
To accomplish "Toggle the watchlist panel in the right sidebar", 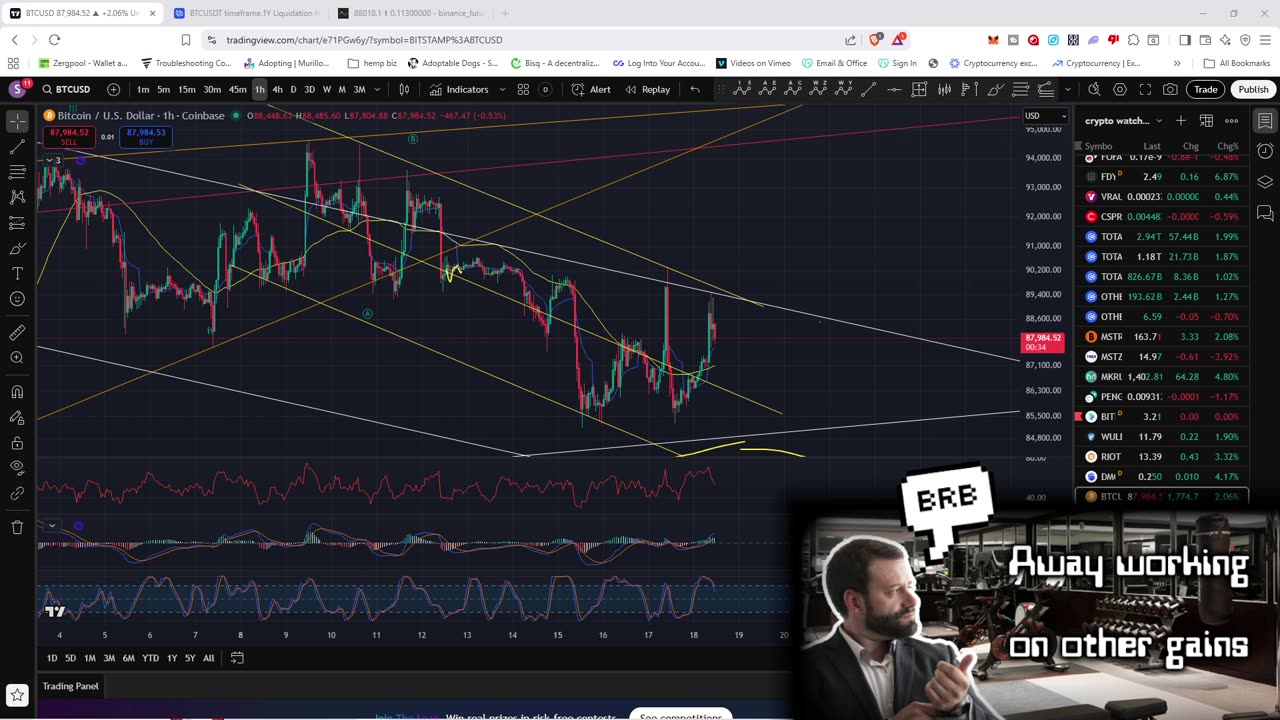I will pyautogui.click(x=1265, y=121).
